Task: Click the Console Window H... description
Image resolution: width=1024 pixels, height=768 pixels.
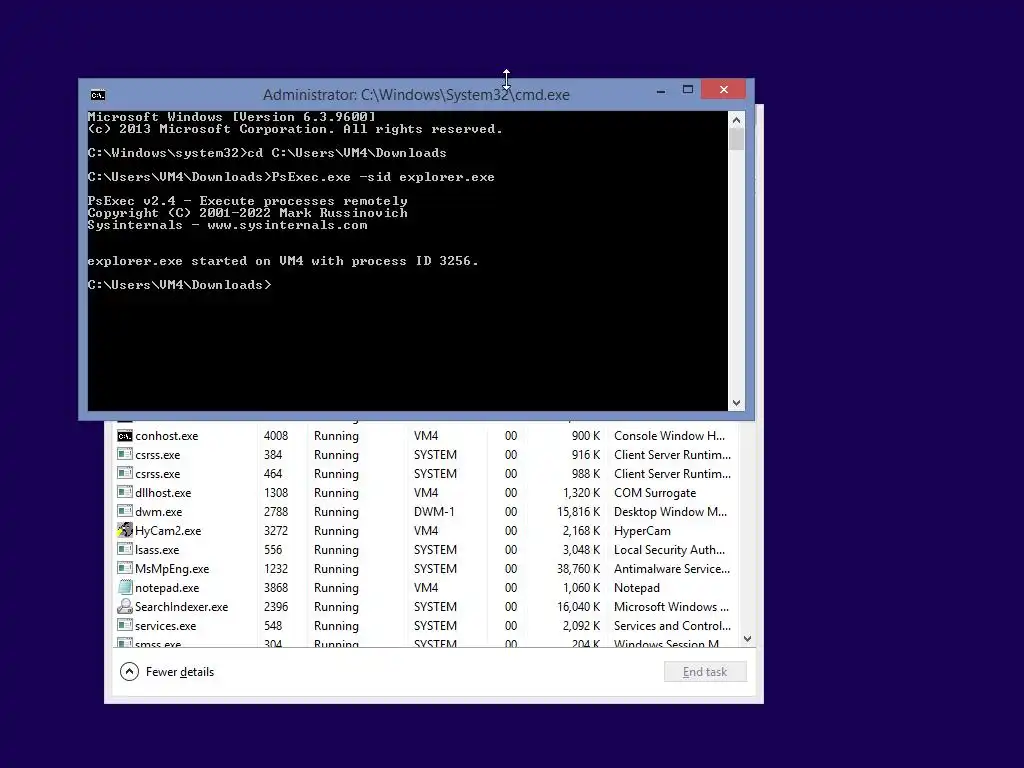Action: (669, 436)
